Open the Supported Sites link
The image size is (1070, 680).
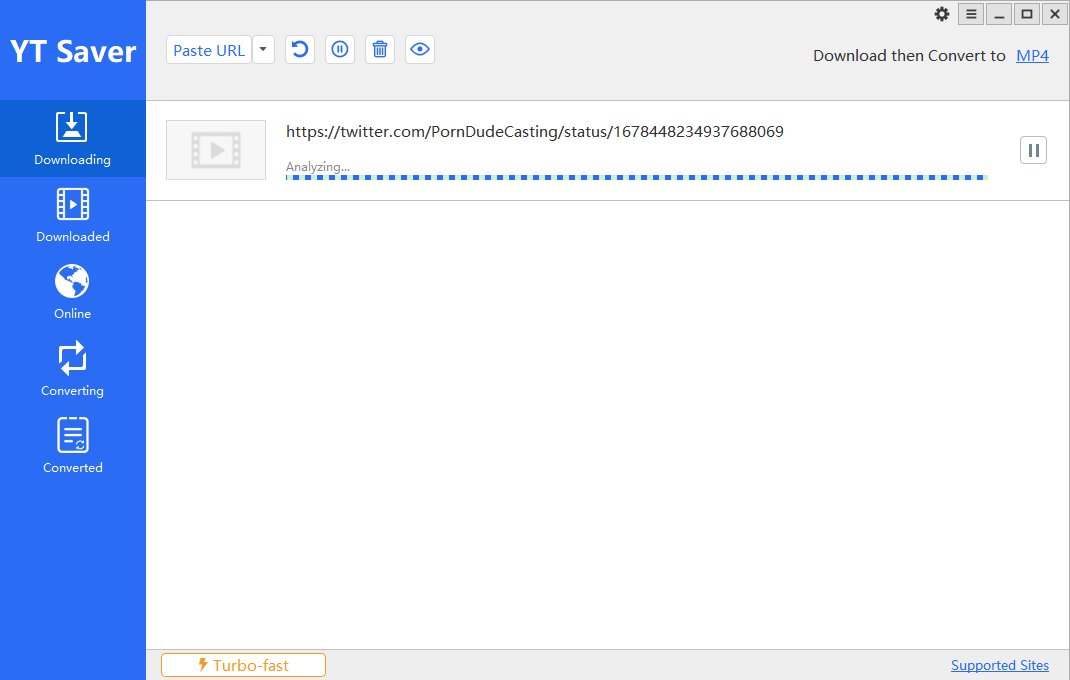1000,665
